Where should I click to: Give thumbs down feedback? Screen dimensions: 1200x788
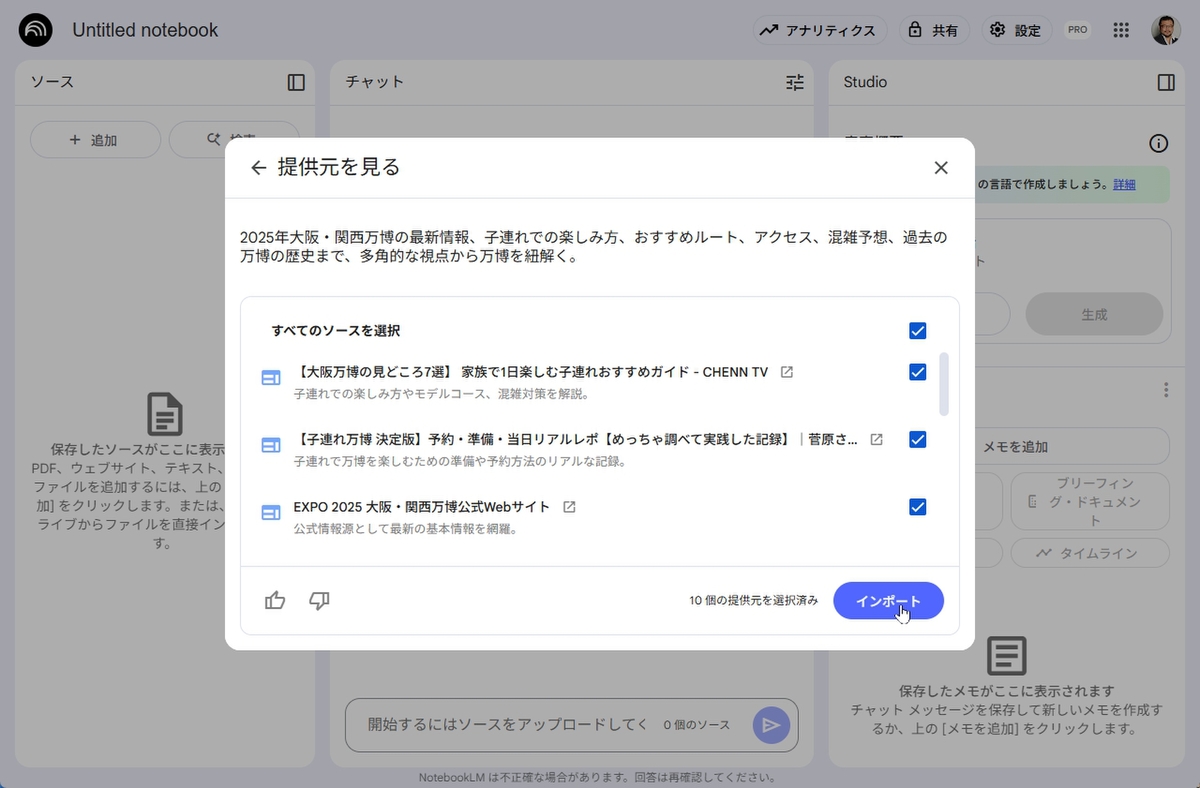(319, 600)
